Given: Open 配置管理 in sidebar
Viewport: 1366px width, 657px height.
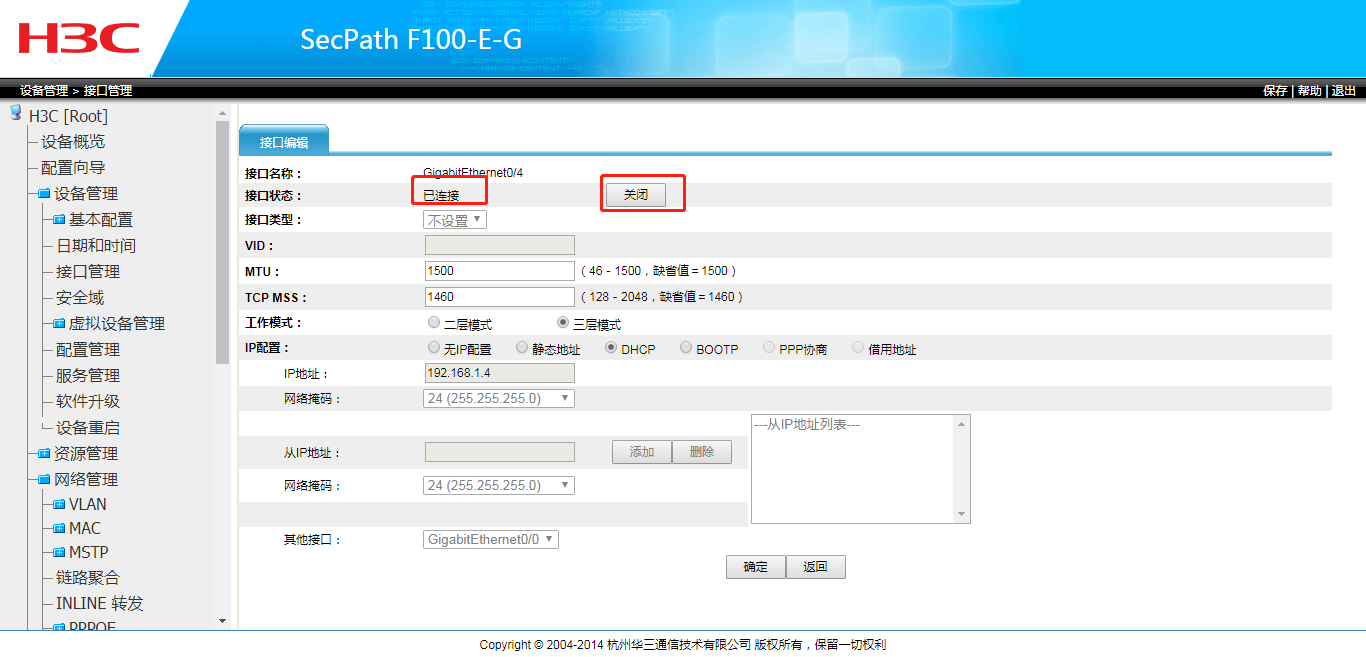Looking at the screenshot, I should 88,350.
